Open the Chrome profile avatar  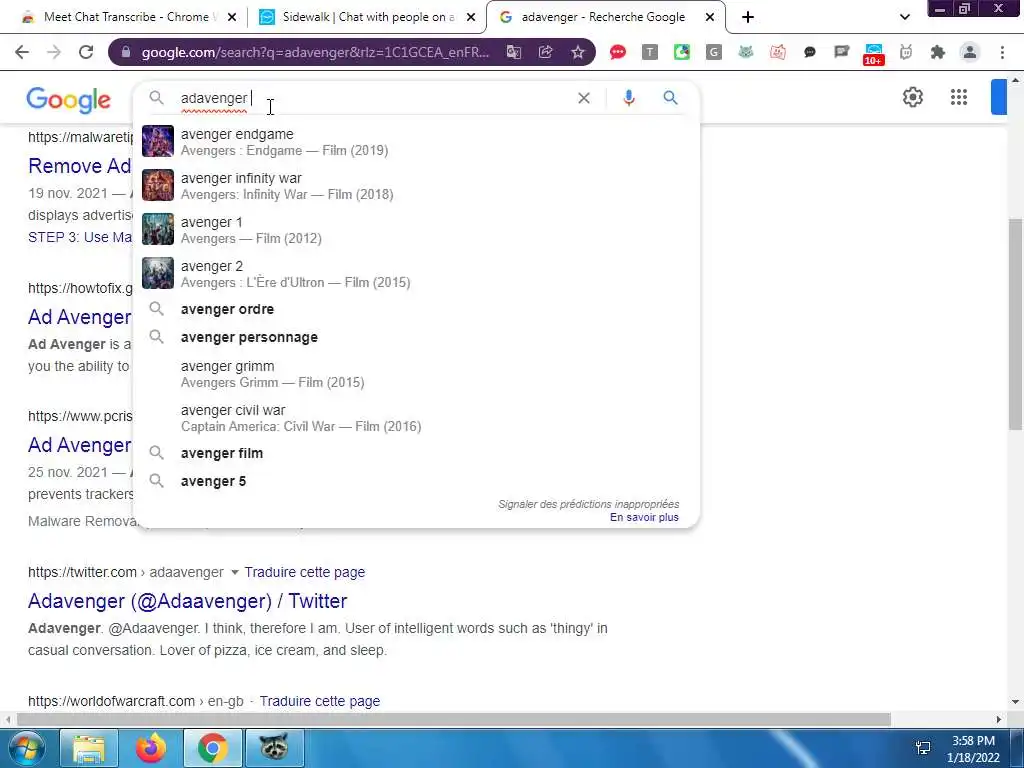point(970,52)
